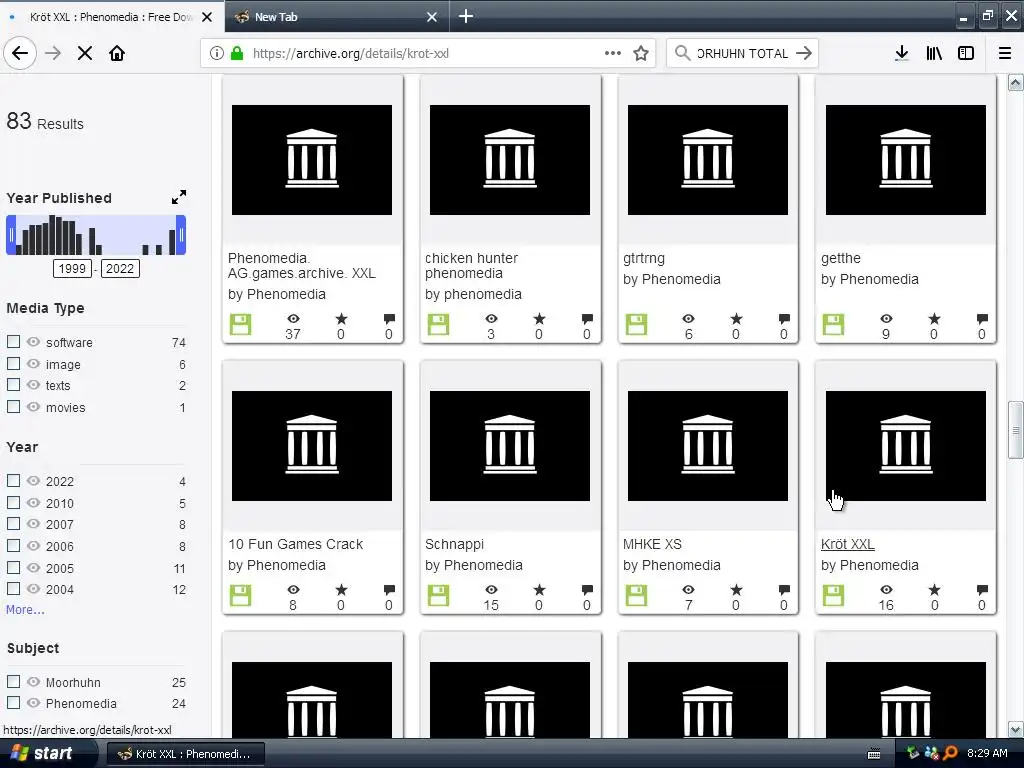
Task: Toggle the eye icon next to Moorhuhn
Action: [x=33, y=681]
